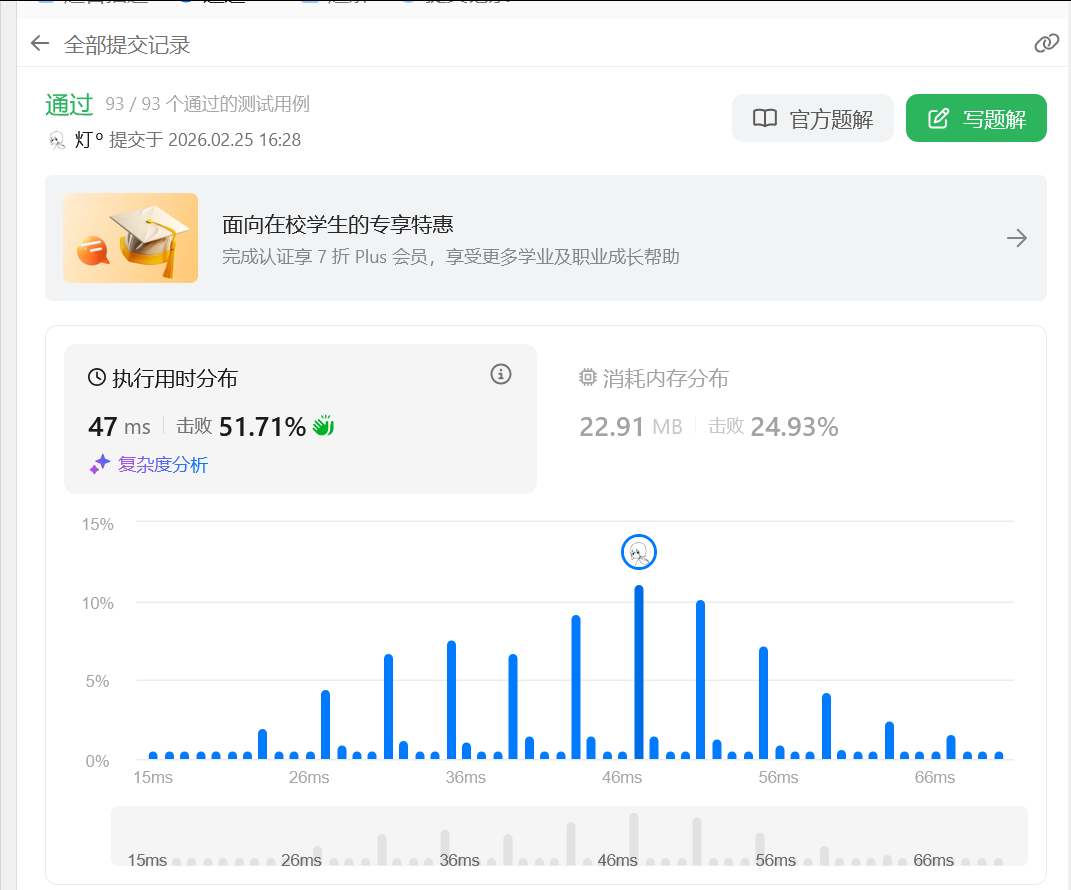Click the back arrow beside 全部提交记录
Image resolution: width=1071 pixels, height=890 pixels.
pyautogui.click(x=40, y=43)
